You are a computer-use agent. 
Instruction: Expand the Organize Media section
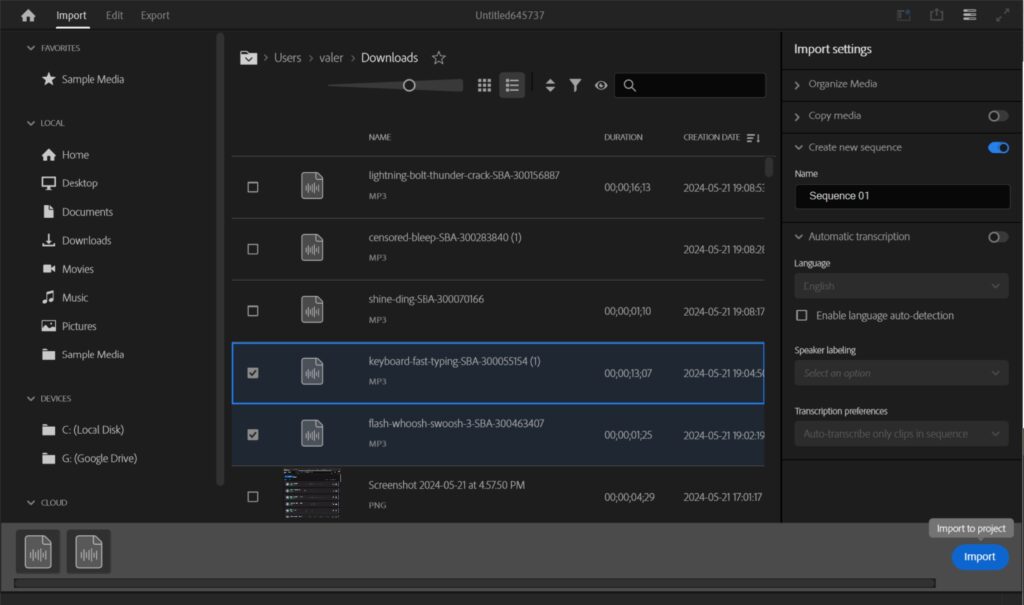(x=797, y=85)
